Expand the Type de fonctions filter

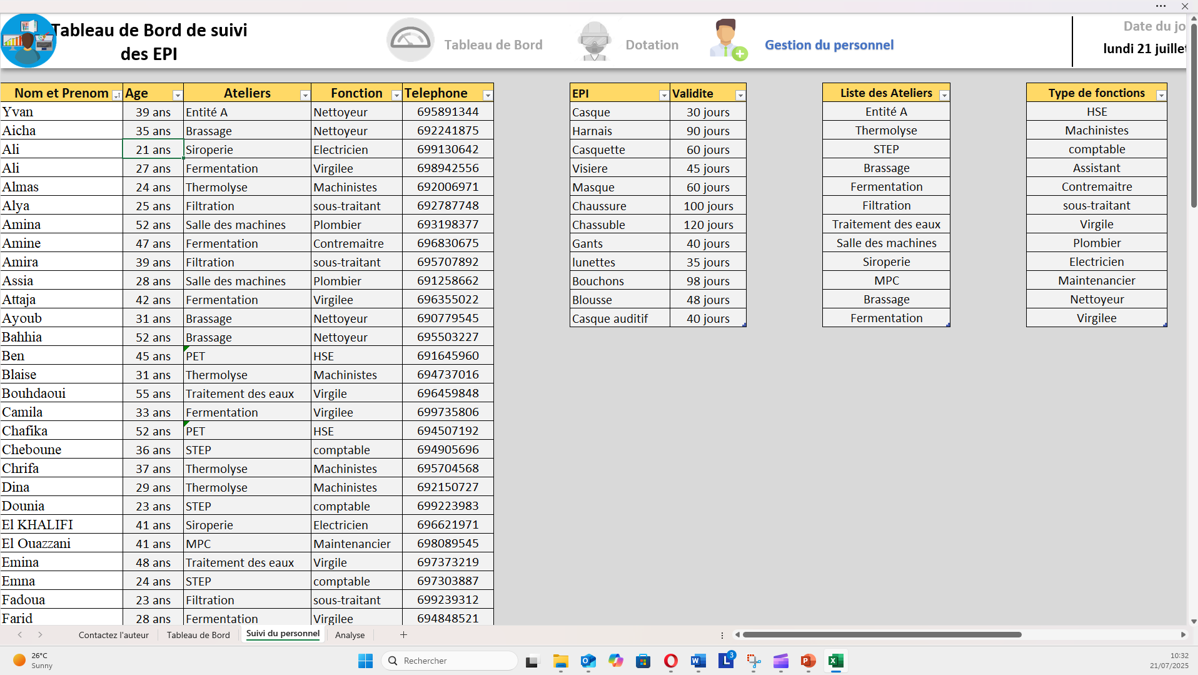(1161, 95)
